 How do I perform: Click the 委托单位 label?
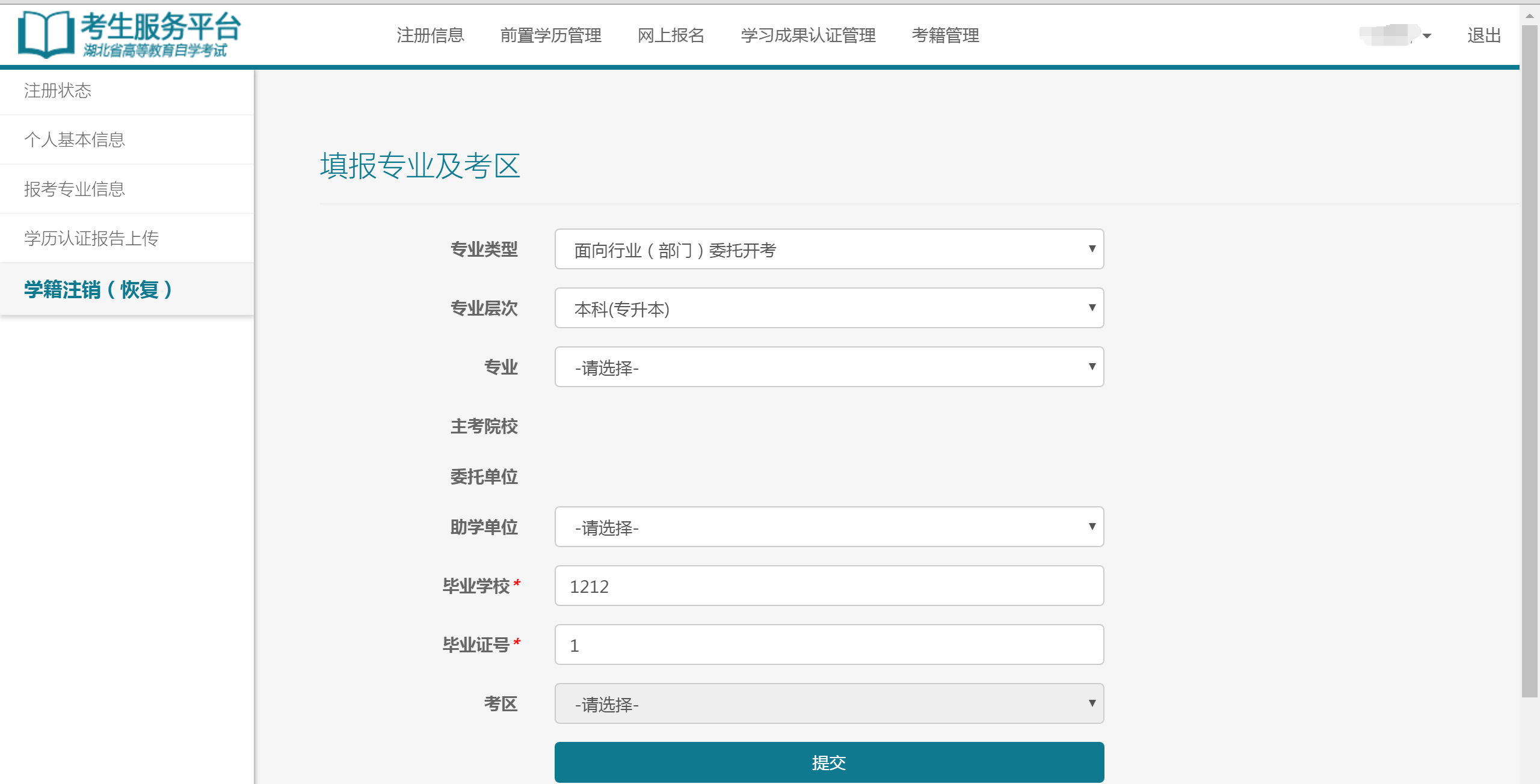(x=484, y=477)
